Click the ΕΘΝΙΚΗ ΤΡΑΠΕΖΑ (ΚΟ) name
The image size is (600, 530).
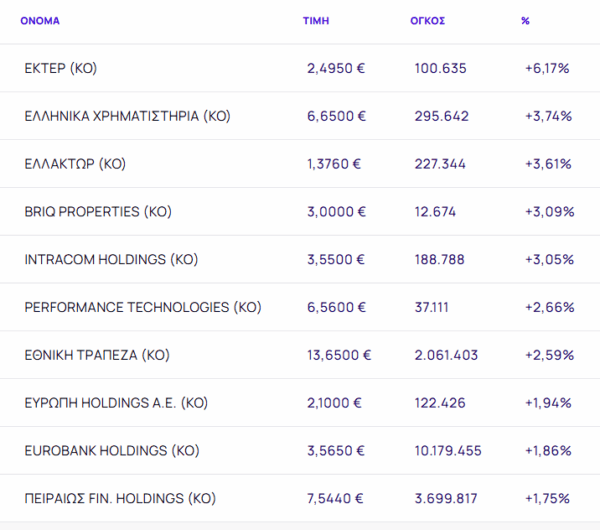97,355
